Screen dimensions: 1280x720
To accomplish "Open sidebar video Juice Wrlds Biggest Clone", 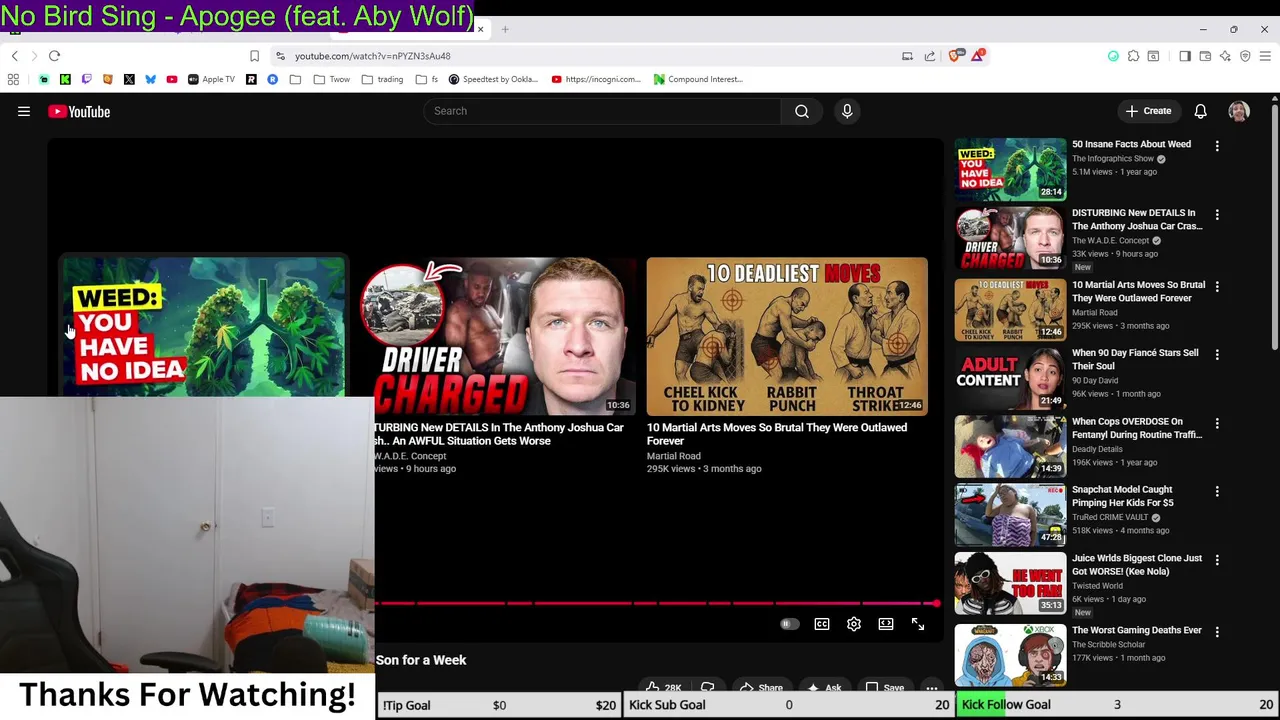I will pos(1137,565).
